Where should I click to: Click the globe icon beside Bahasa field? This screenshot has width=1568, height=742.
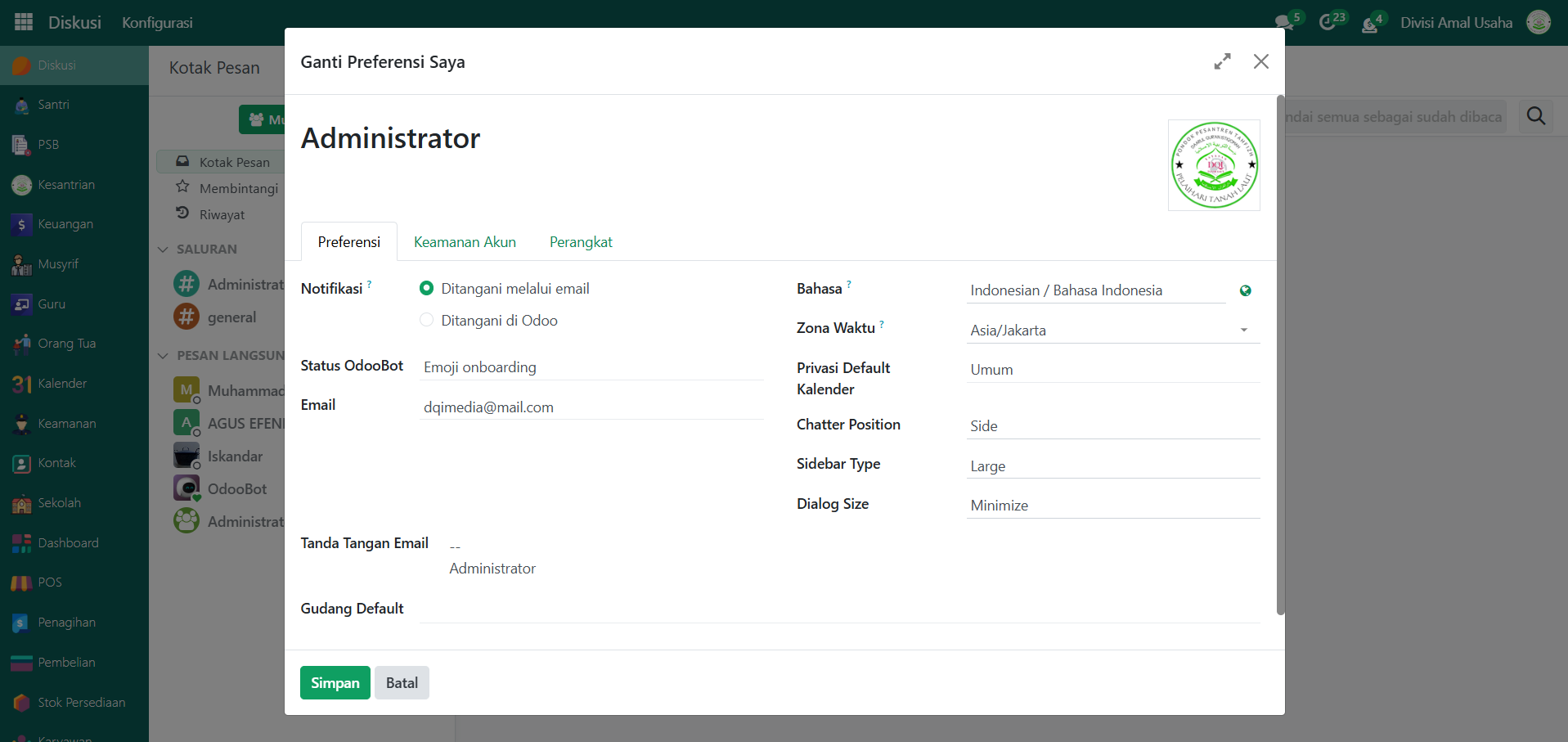click(1245, 290)
